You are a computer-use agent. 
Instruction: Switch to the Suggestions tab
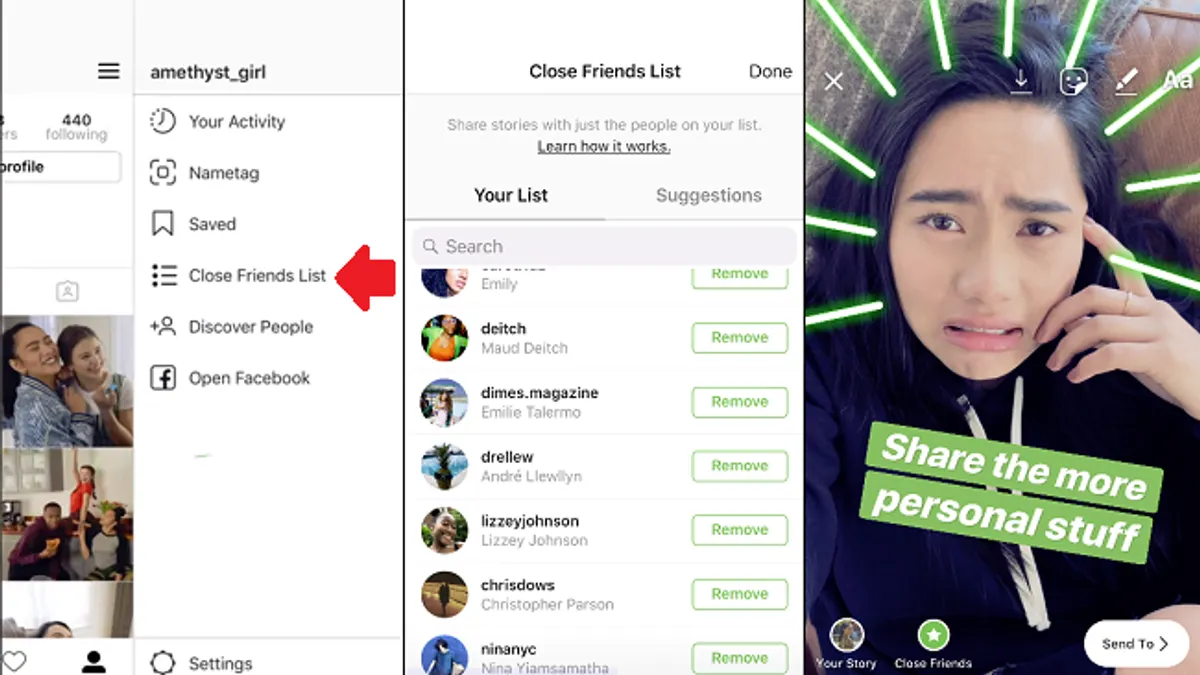(709, 195)
